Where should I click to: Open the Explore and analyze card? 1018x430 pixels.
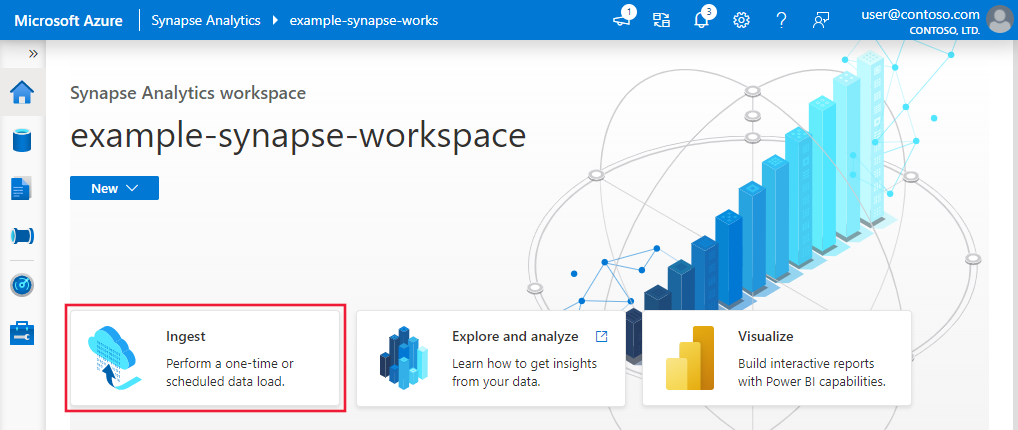pyautogui.click(x=491, y=358)
